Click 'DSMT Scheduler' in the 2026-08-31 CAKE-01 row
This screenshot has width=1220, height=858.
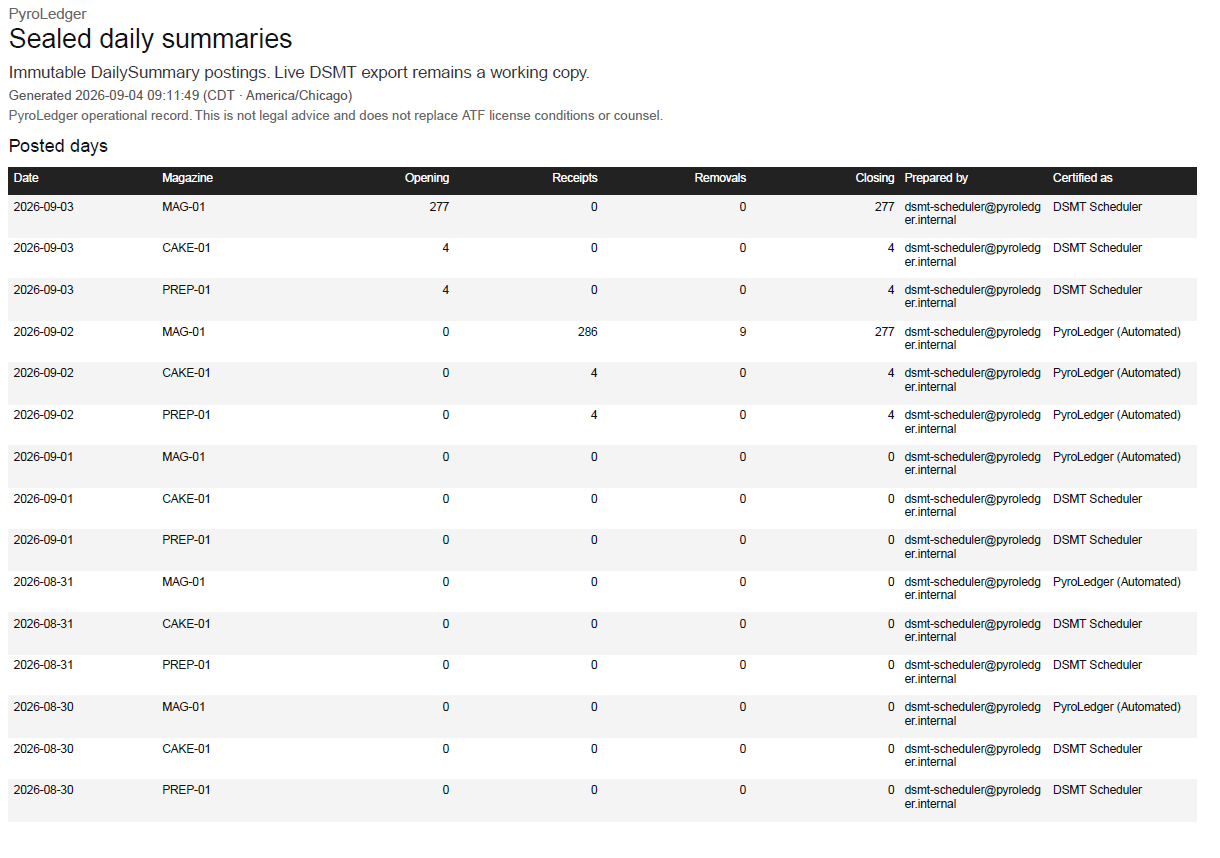(1097, 624)
